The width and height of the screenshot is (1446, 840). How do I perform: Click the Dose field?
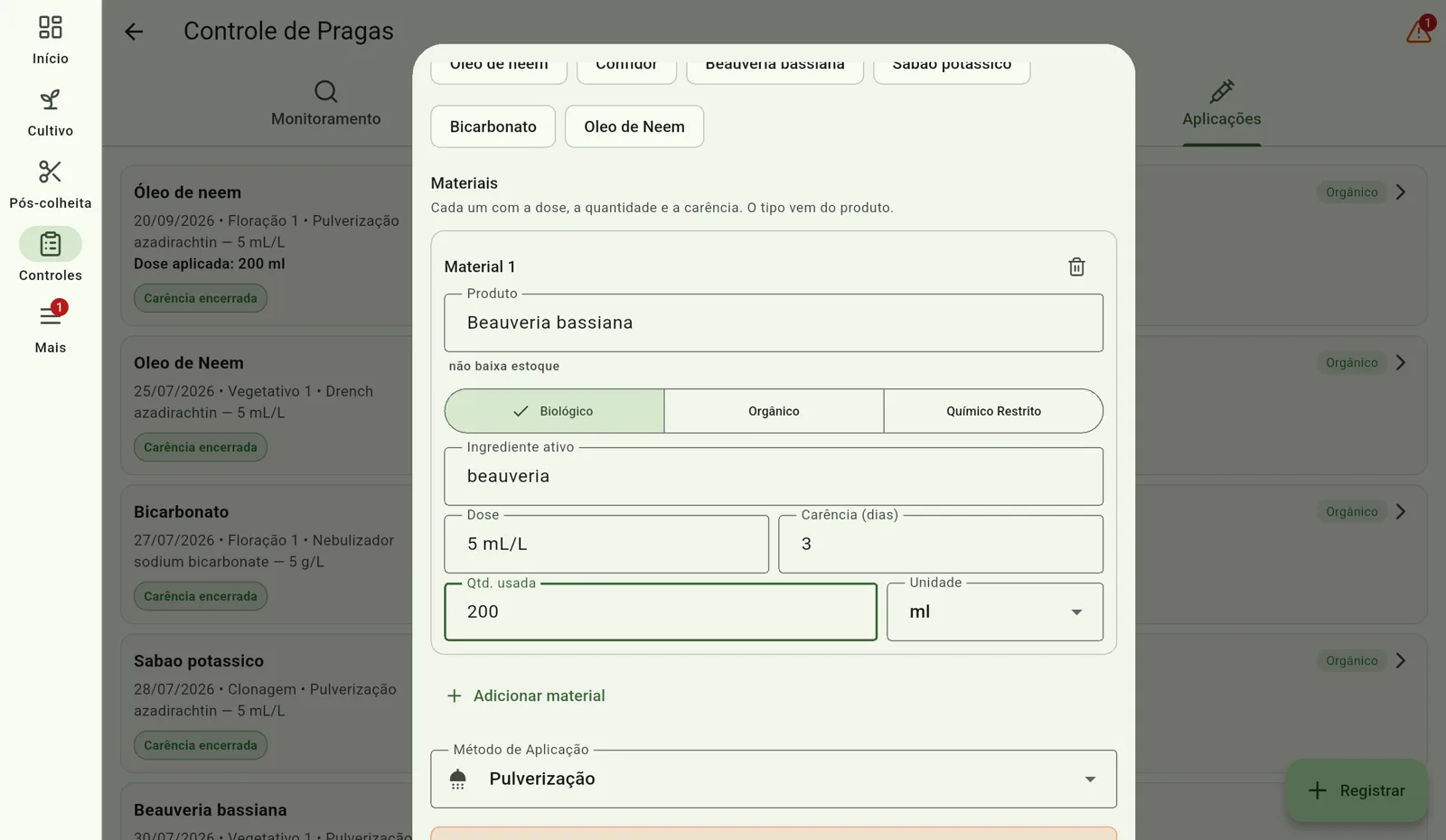(606, 544)
